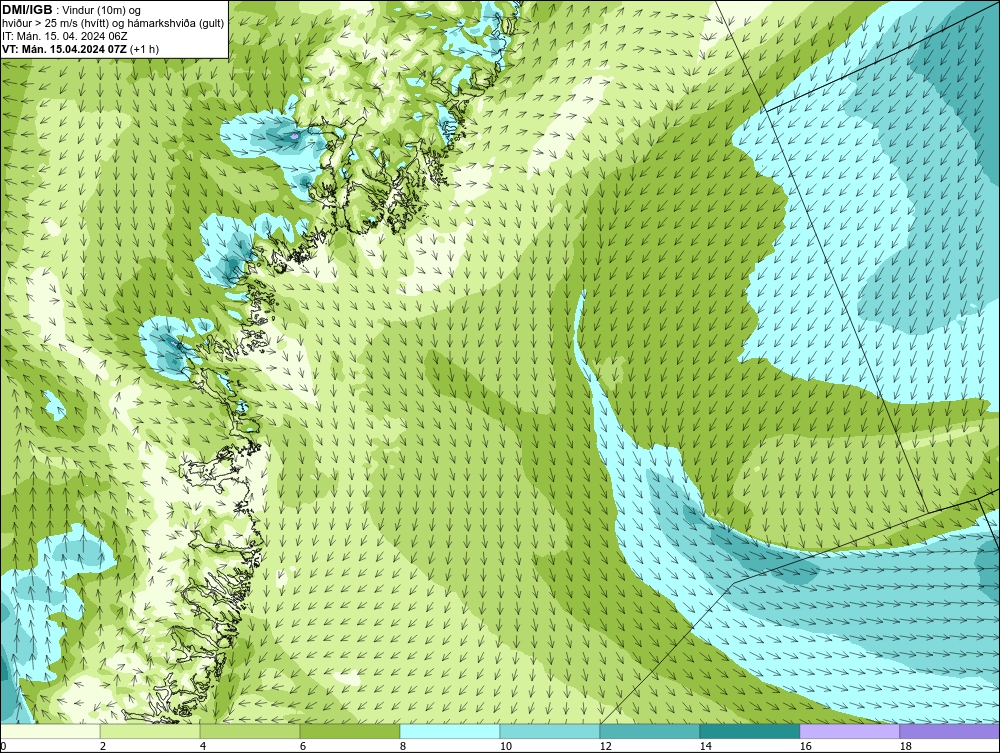Click the 'VT: Mán. 15.04.2024 07Z' text
Screen dimensions: 1000x753
tap(64, 49)
